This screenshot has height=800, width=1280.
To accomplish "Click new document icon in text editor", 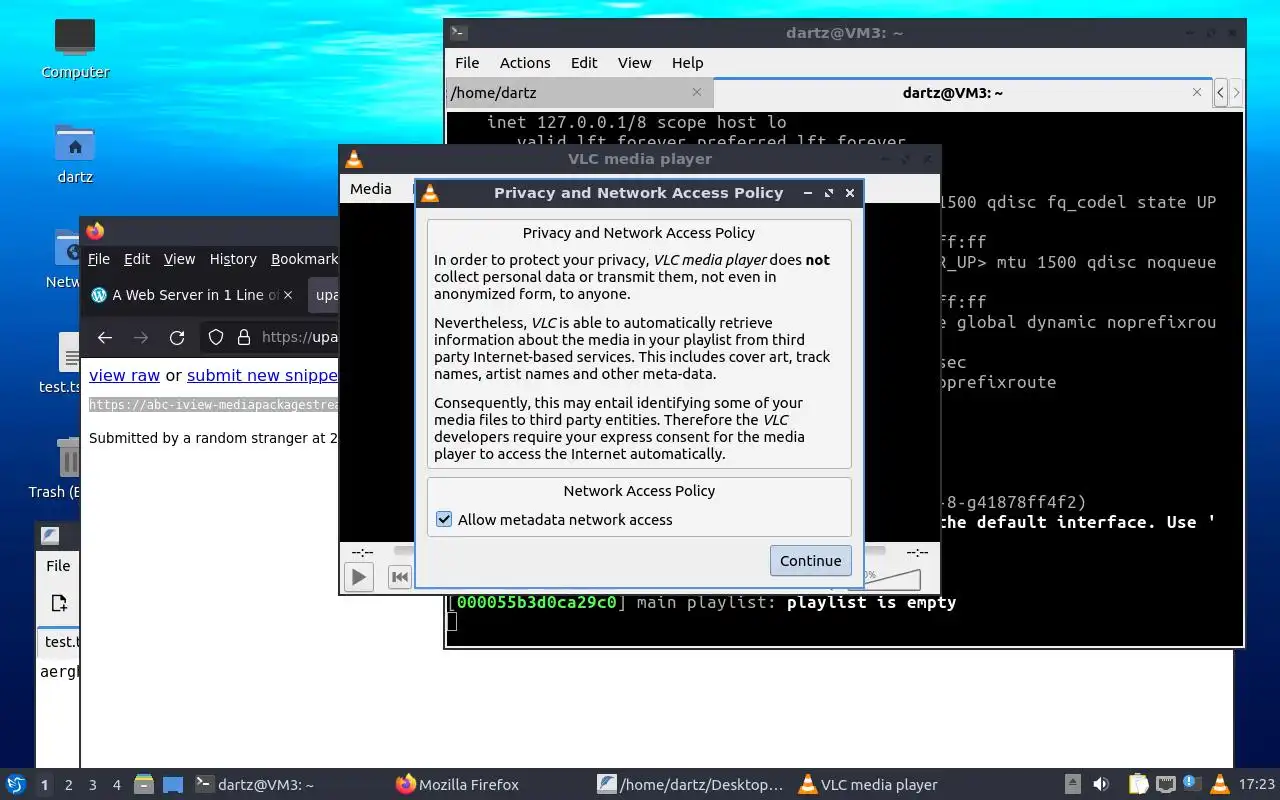I will tap(58, 603).
